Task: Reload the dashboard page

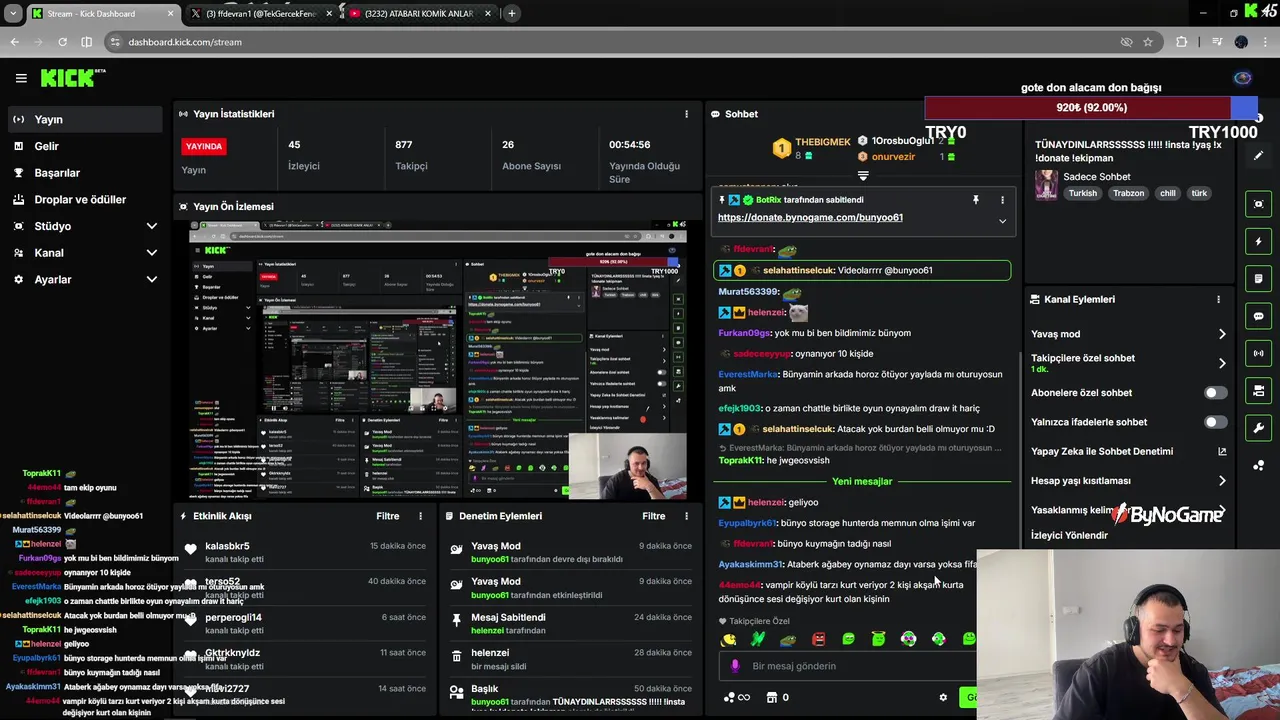Action: pyautogui.click(x=62, y=42)
